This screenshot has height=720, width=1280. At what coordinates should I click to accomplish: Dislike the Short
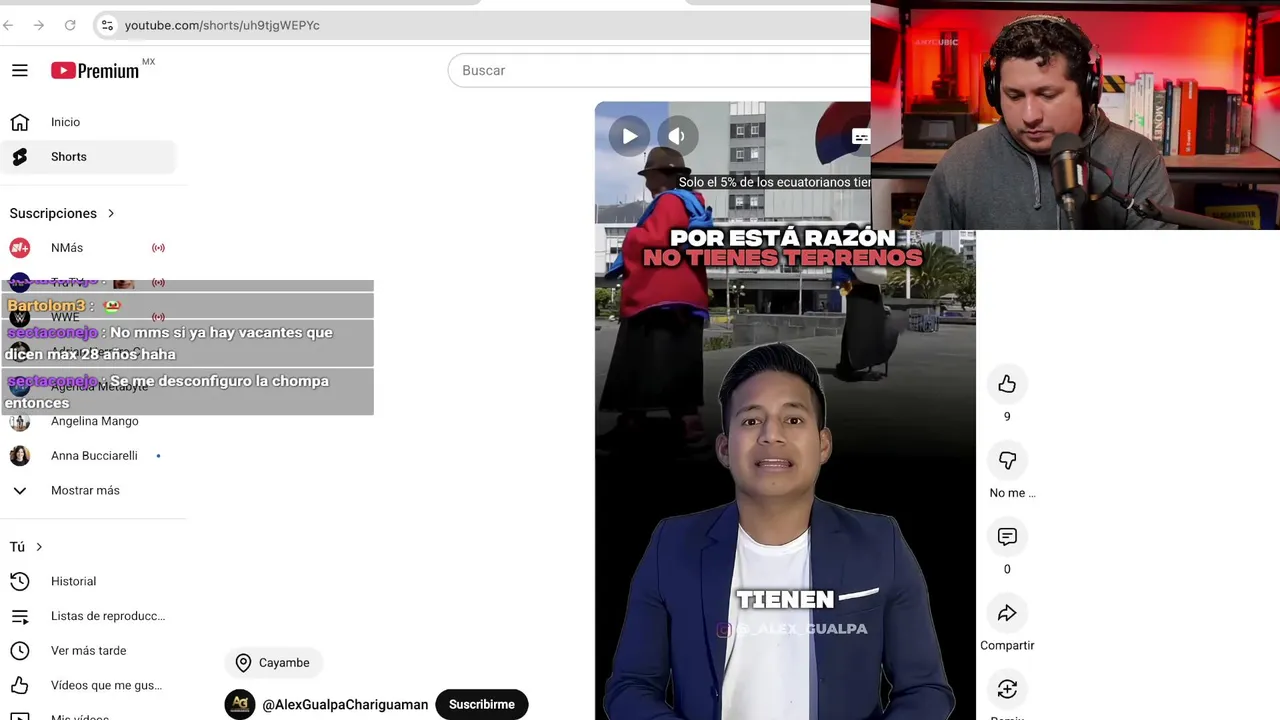pos(1007,460)
